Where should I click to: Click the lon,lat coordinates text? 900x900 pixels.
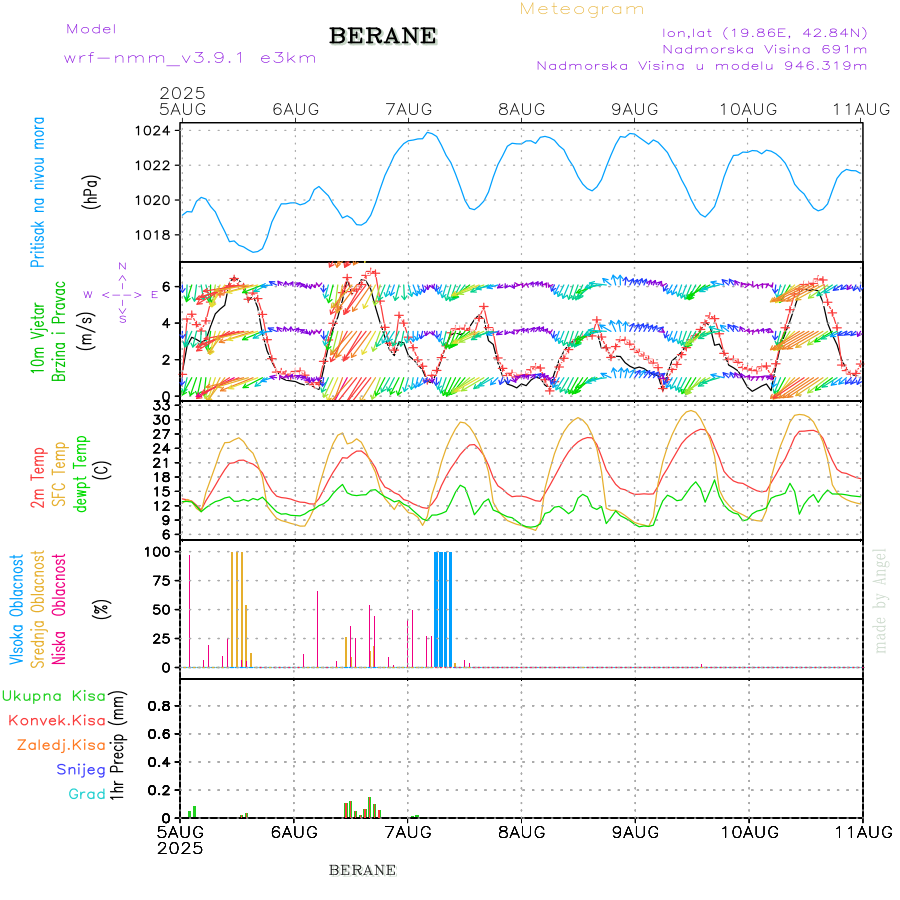click(764, 32)
